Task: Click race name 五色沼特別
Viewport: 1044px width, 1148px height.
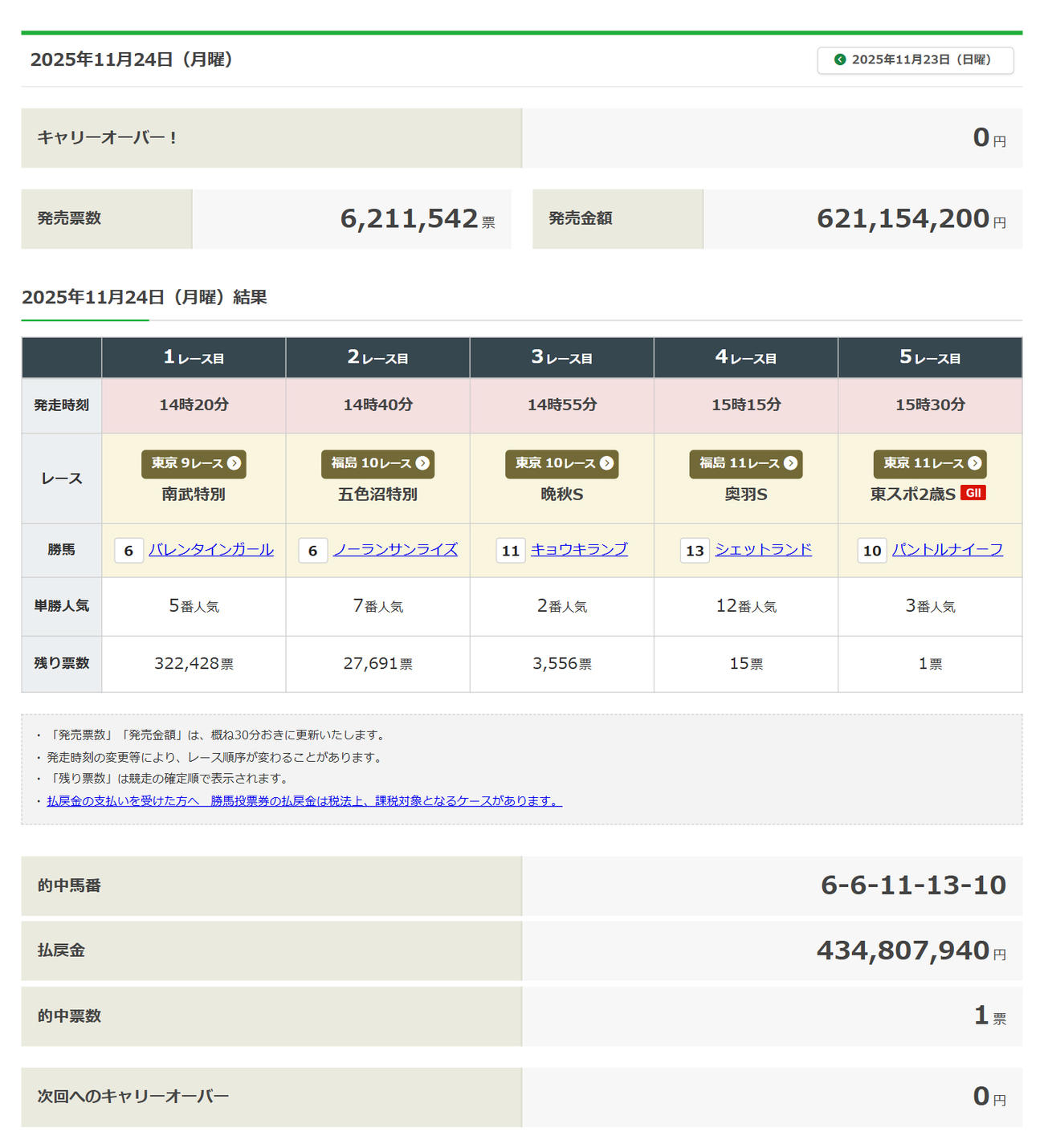Action: [x=377, y=495]
